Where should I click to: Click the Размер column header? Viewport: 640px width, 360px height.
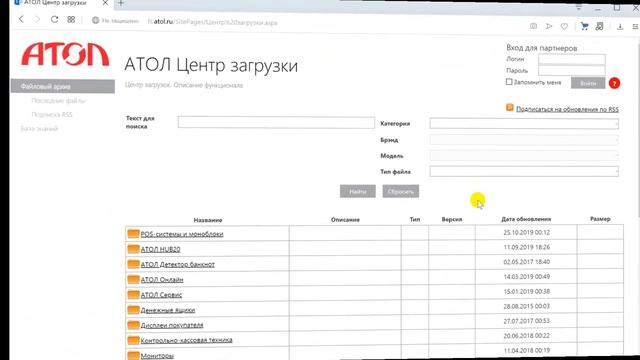click(x=600, y=219)
